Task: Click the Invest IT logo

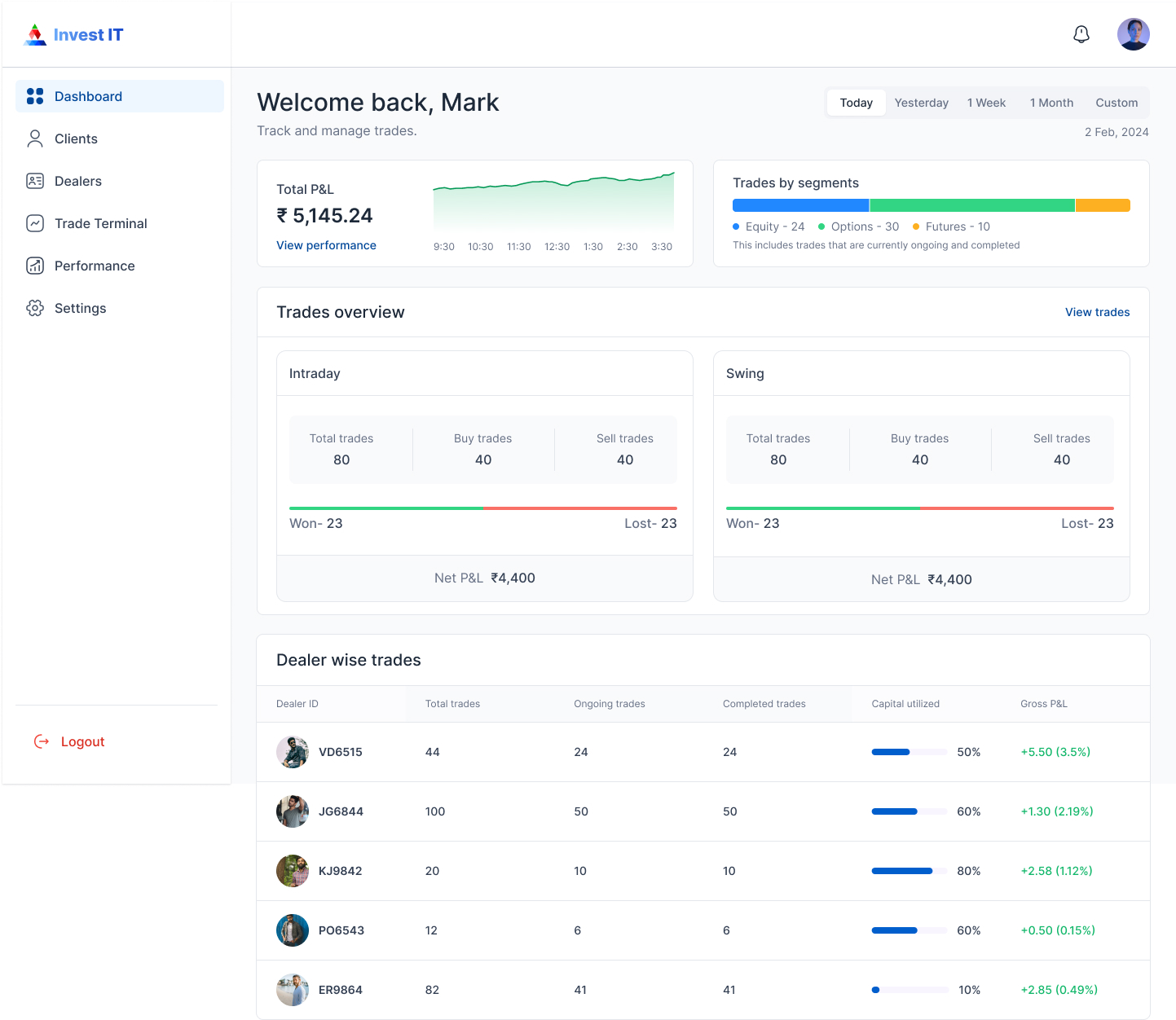Action: point(73,34)
